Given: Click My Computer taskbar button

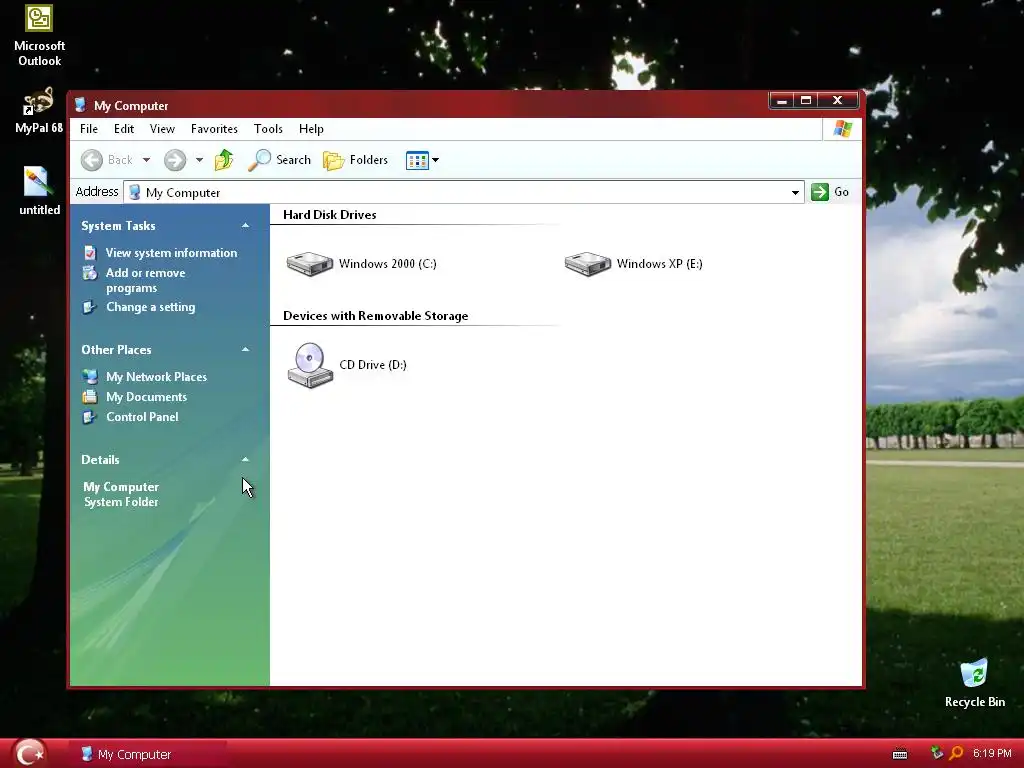Looking at the screenshot, I should click(149, 754).
